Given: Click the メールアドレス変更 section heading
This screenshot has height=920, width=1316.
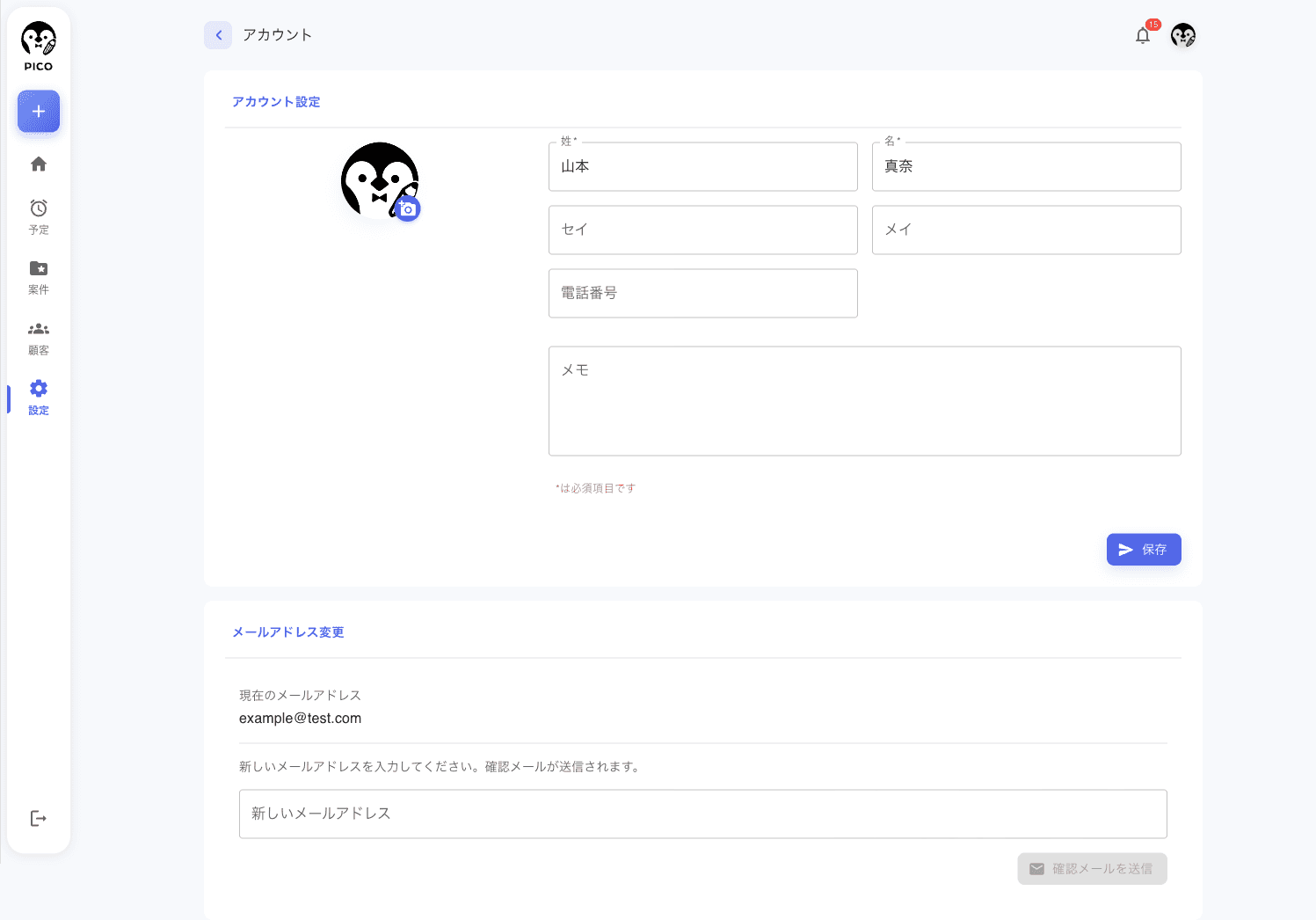Looking at the screenshot, I should [x=288, y=632].
